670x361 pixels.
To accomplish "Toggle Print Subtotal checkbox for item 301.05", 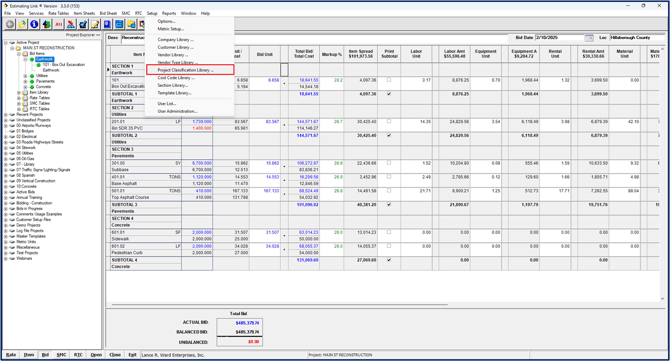I will pyautogui.click(x=389, y=163).
